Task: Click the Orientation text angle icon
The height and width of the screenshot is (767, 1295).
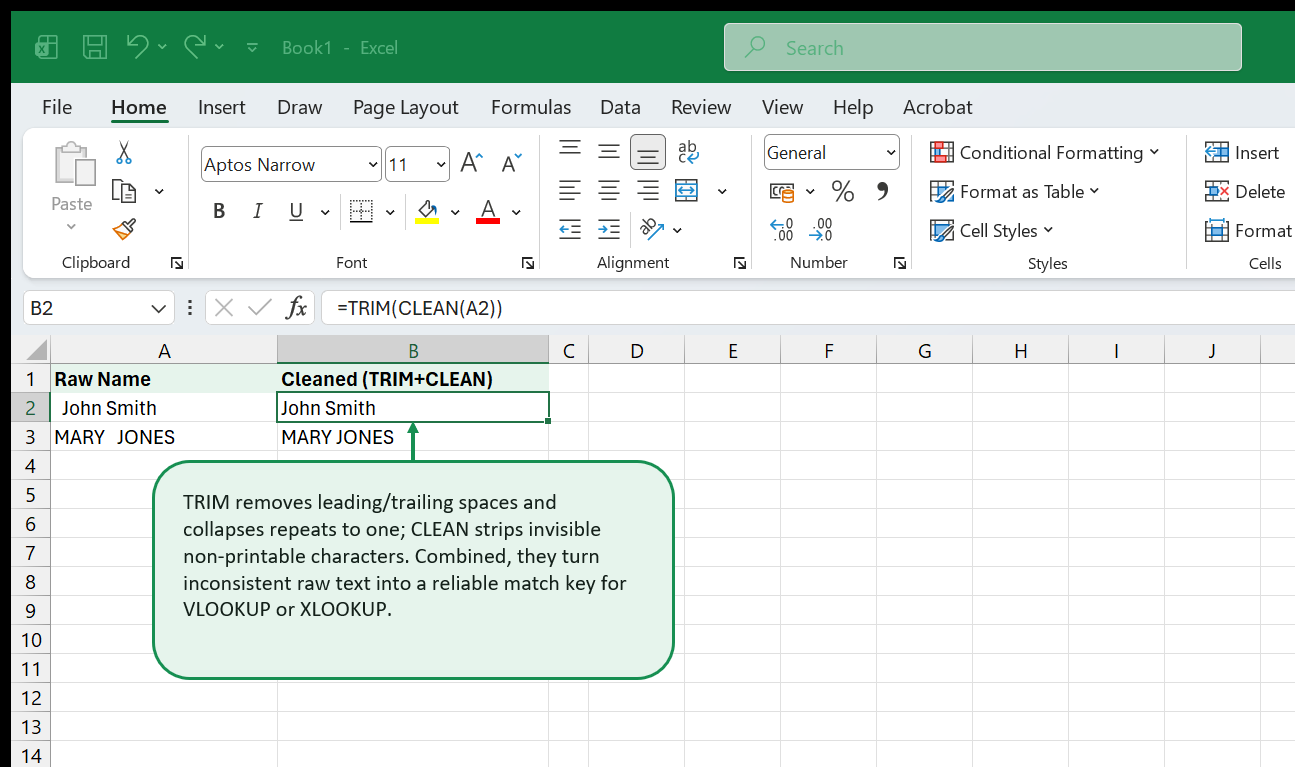Action: pyautogui.click(x=652, y=229)
